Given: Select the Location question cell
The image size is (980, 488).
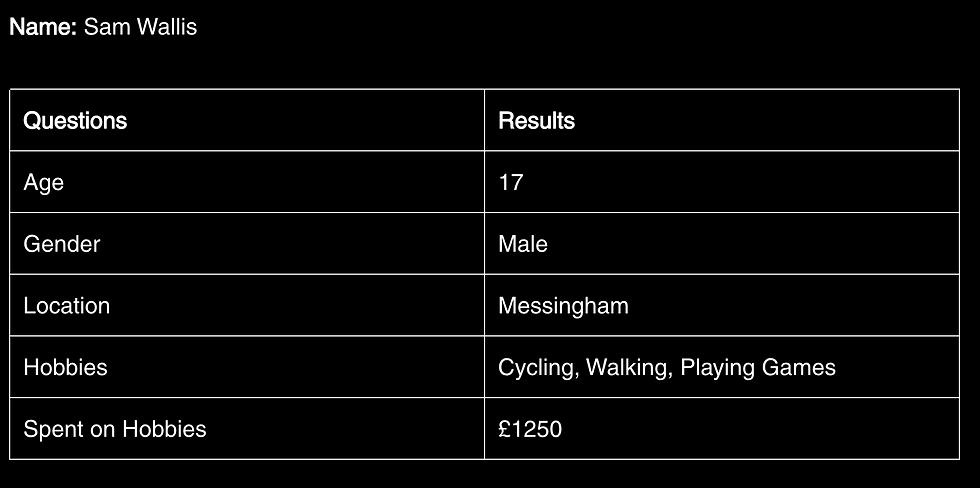Looking at the screenshot, I should pyautogui.click(x=66, y=306).
